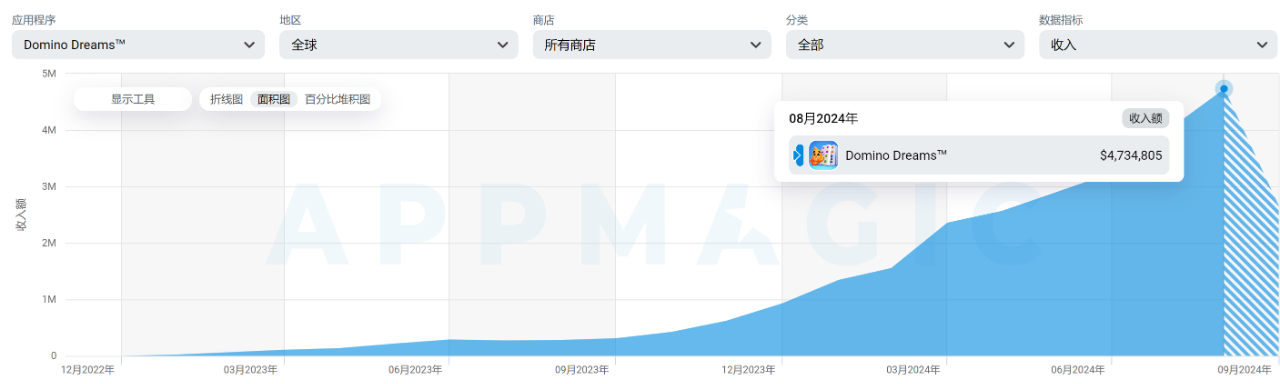Open the 地区 dropdown showing 全球
1280x384 pixels.
click(x=398, y=44)
